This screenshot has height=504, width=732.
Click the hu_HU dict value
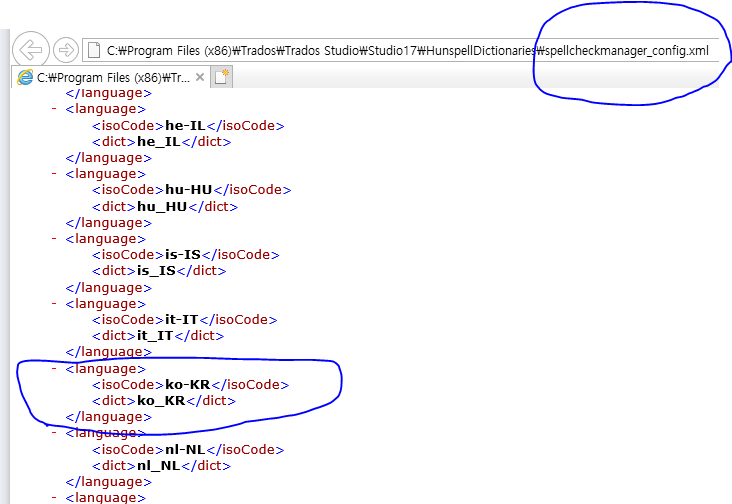coord(162,206)
